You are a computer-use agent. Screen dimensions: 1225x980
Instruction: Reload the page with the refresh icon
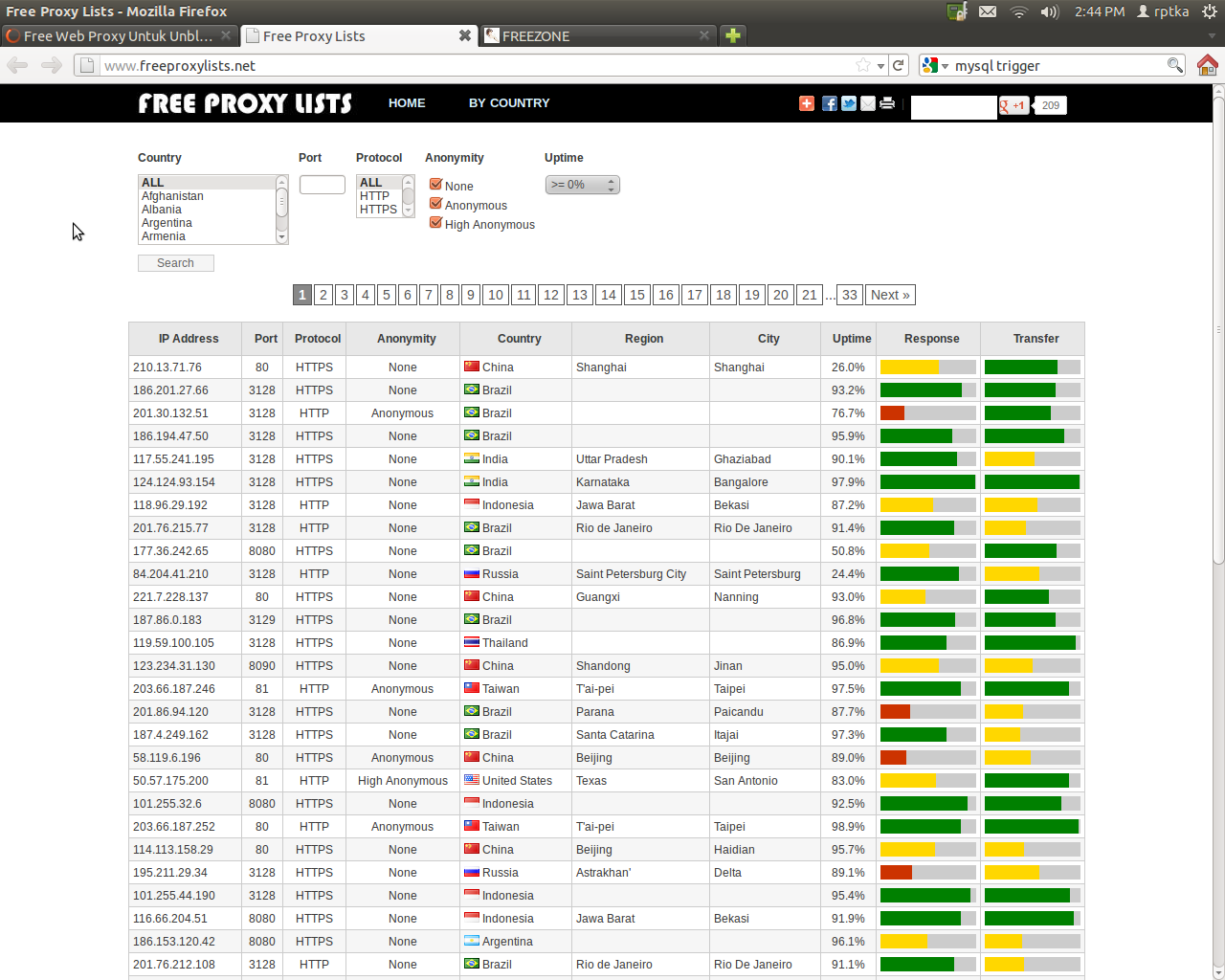898,65
